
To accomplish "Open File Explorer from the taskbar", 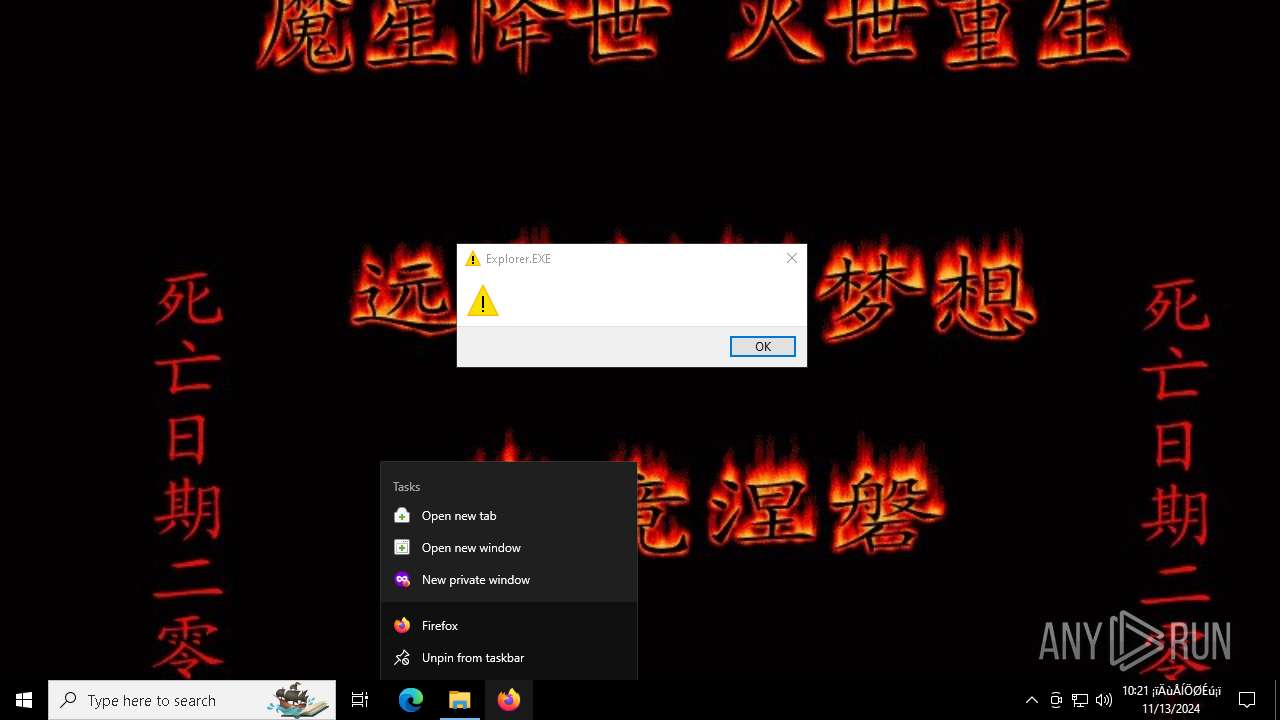I will (460, 700).
